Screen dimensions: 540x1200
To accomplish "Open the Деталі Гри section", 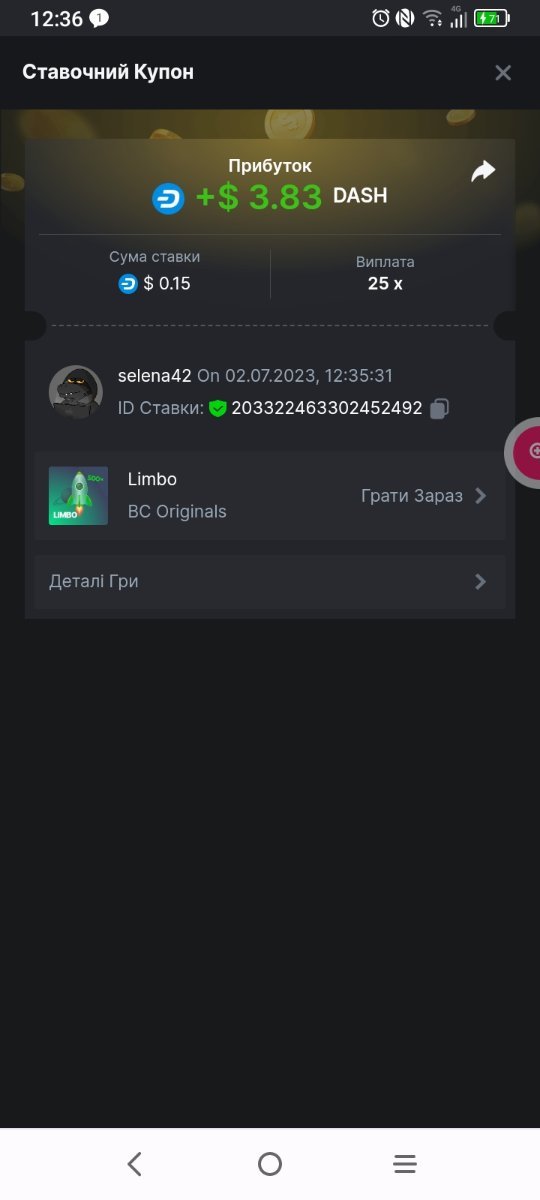I will pyautogui.click(x=270, y=582).
